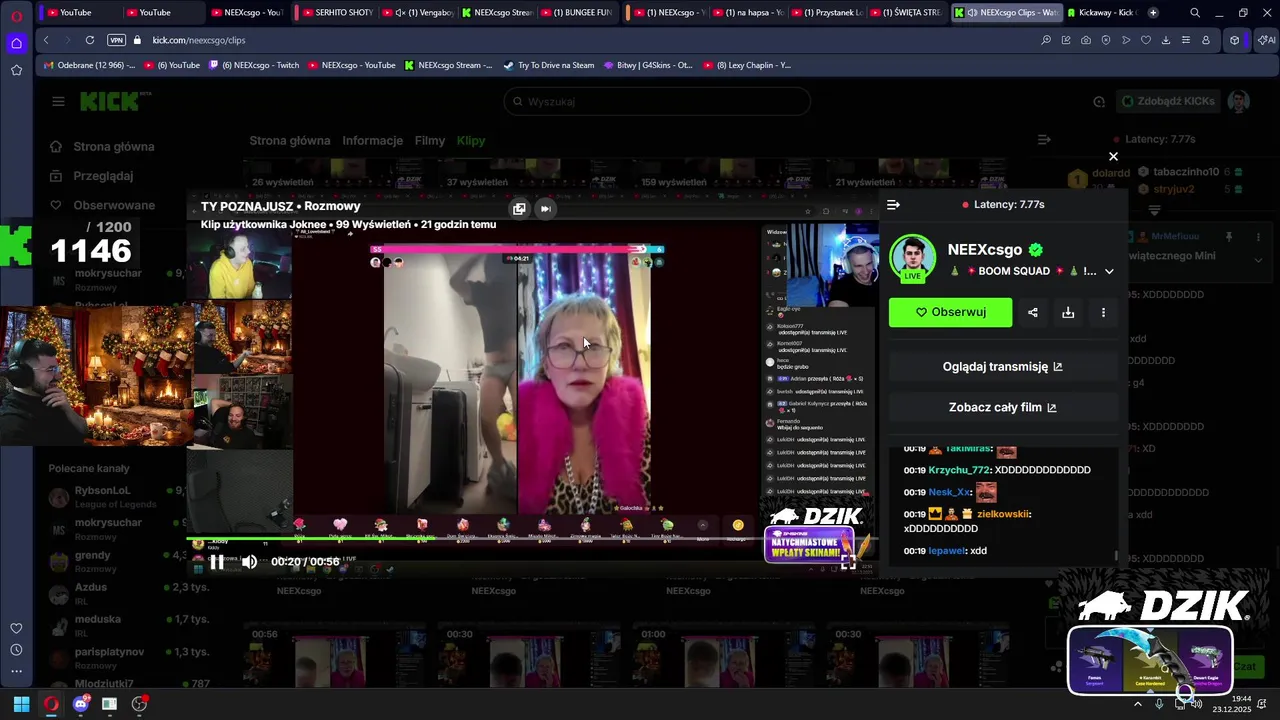The image size is (1280, 720).
Task: Open NEEXcsgo - Twitch bookmark
Action: pyautogui.click(x=254, y=65)
